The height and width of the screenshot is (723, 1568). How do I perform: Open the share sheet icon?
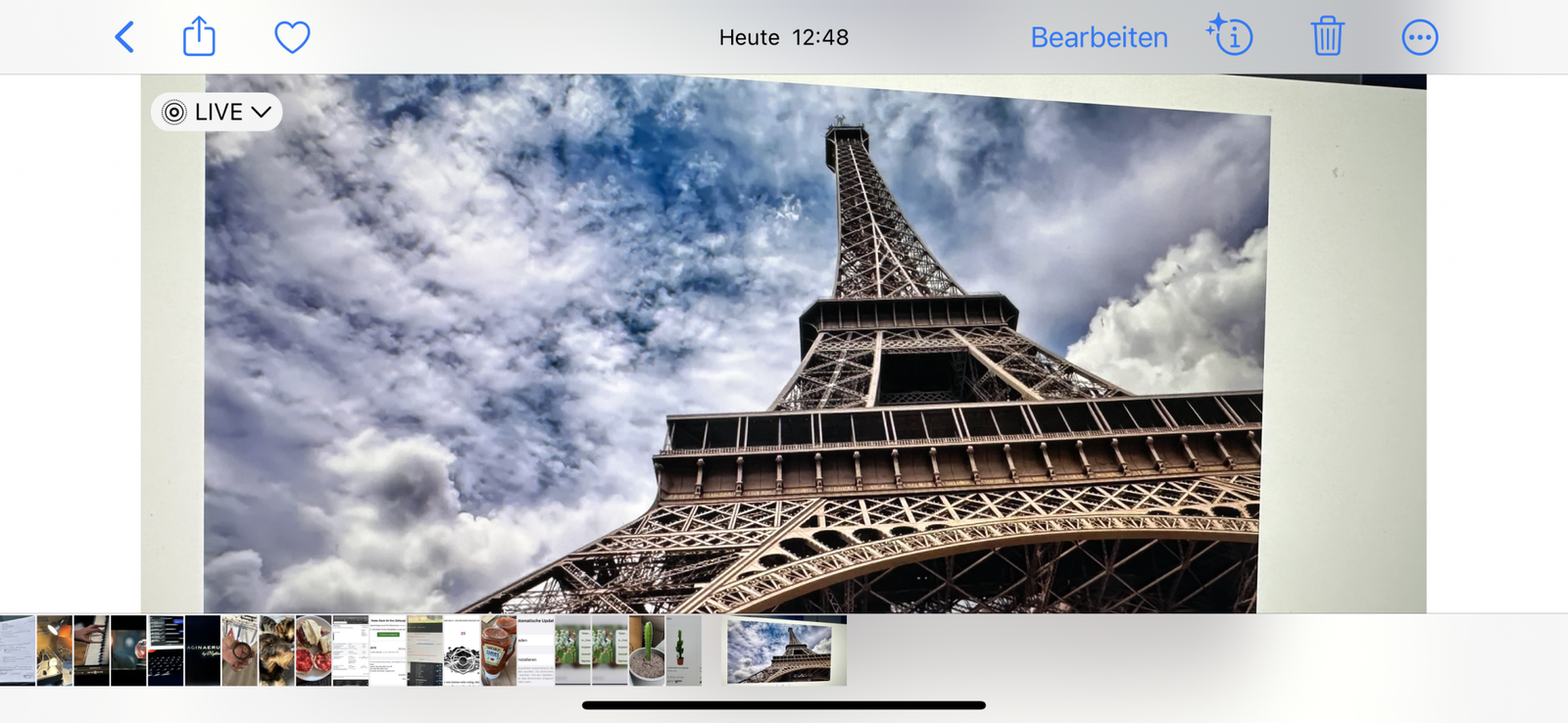tap(199, 36)
